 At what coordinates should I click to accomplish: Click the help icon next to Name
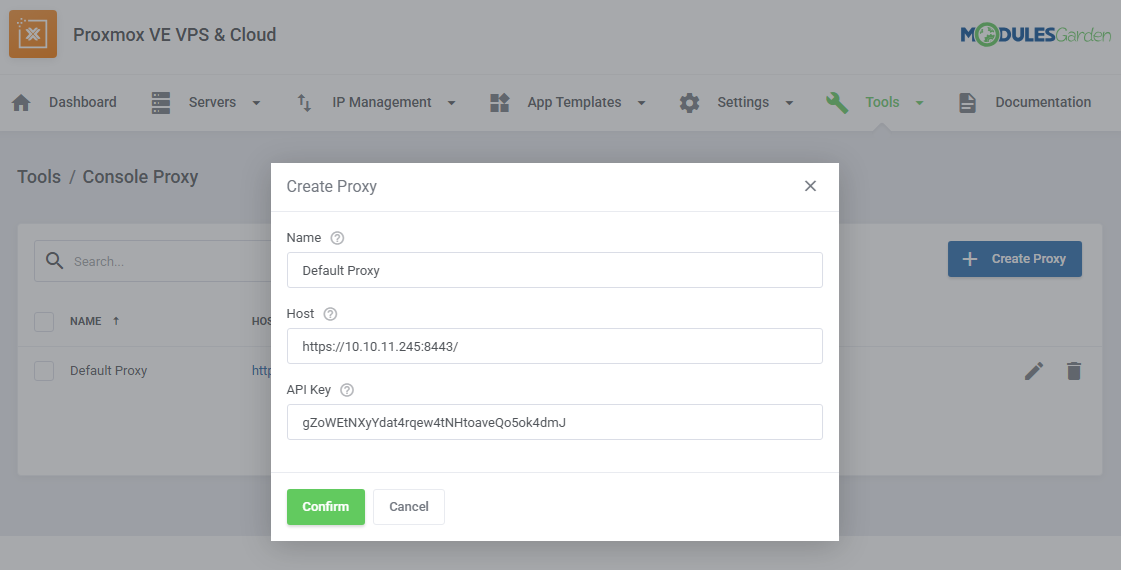coord(337,238)
